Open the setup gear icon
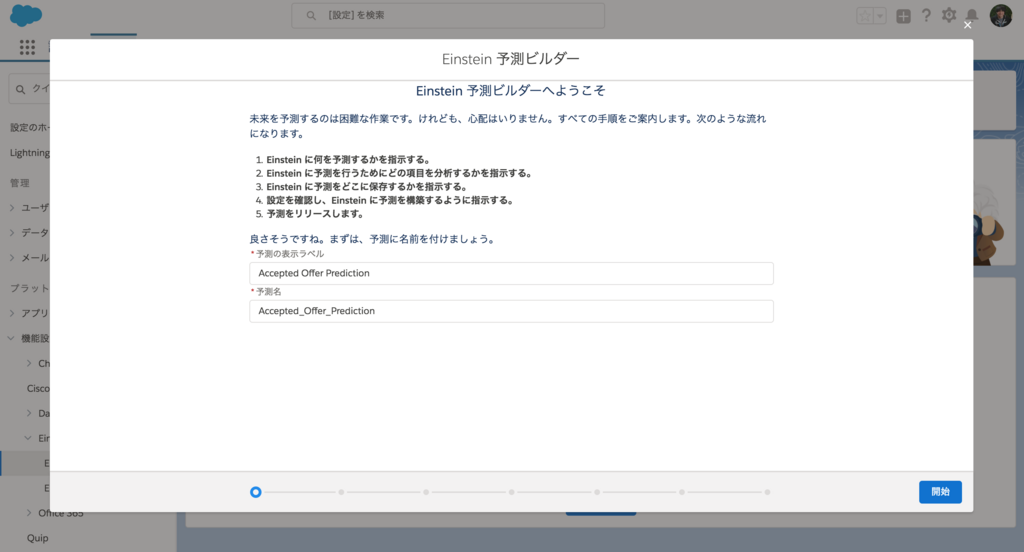 (949, 15)
